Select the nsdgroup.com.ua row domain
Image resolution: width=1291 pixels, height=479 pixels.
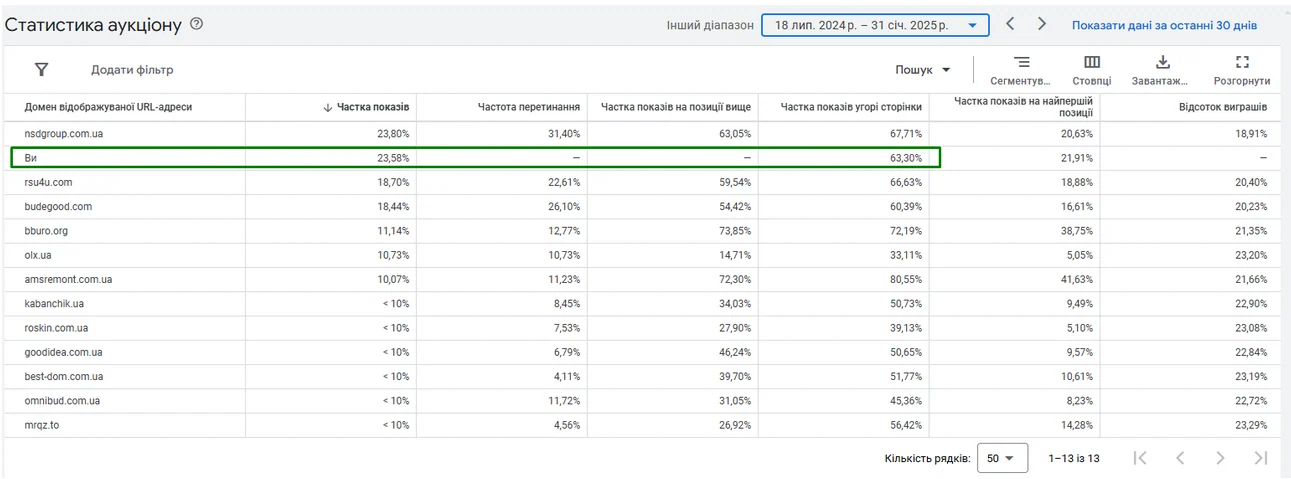click(x=66, y=133)
